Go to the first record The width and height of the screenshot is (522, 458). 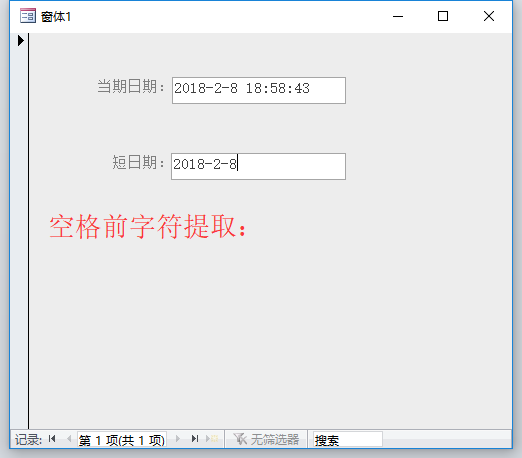tap(52, 439)
